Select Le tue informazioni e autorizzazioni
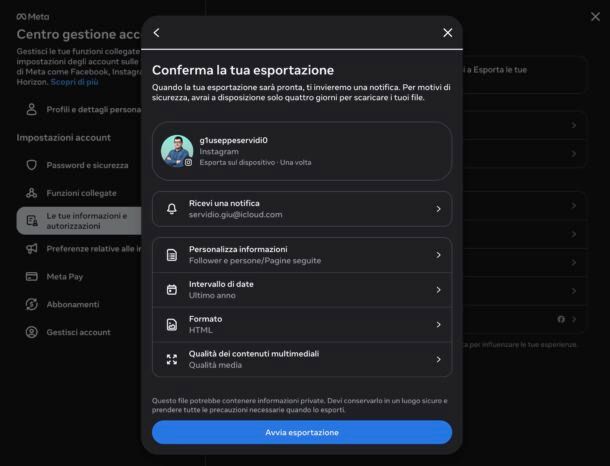Screen dimensions: 610x466 [x=79, y=221]
